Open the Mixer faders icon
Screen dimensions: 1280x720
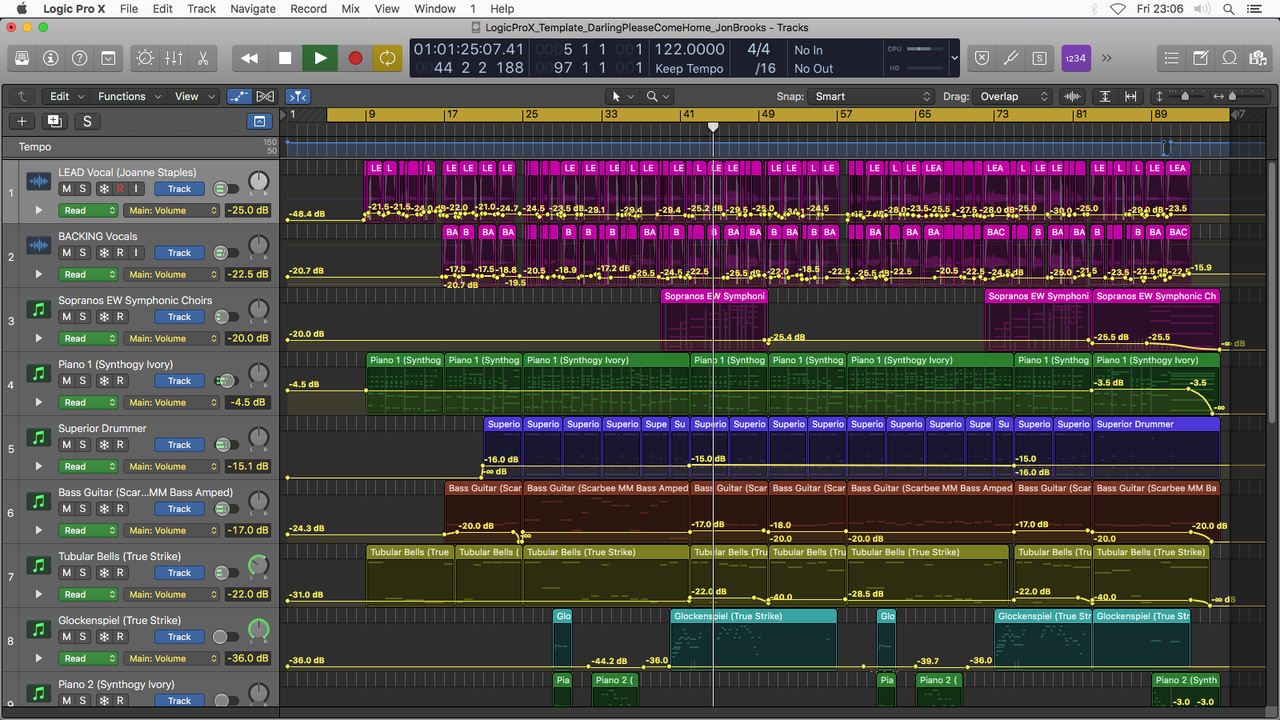tap(174, 58)
